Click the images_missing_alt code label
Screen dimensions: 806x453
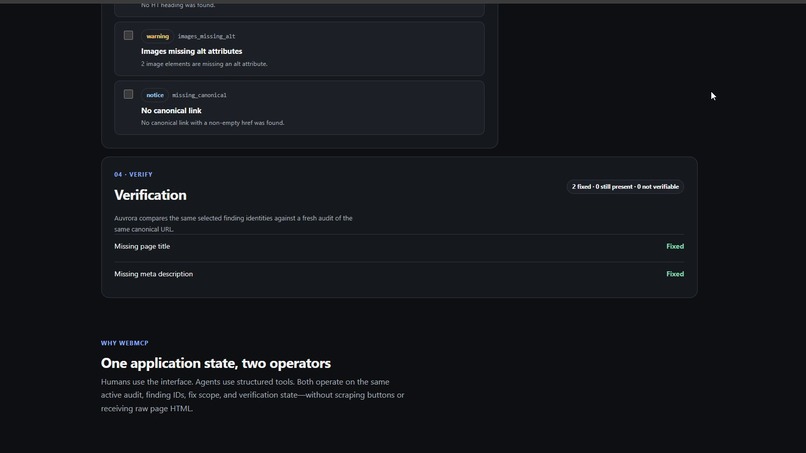(206, 37)
